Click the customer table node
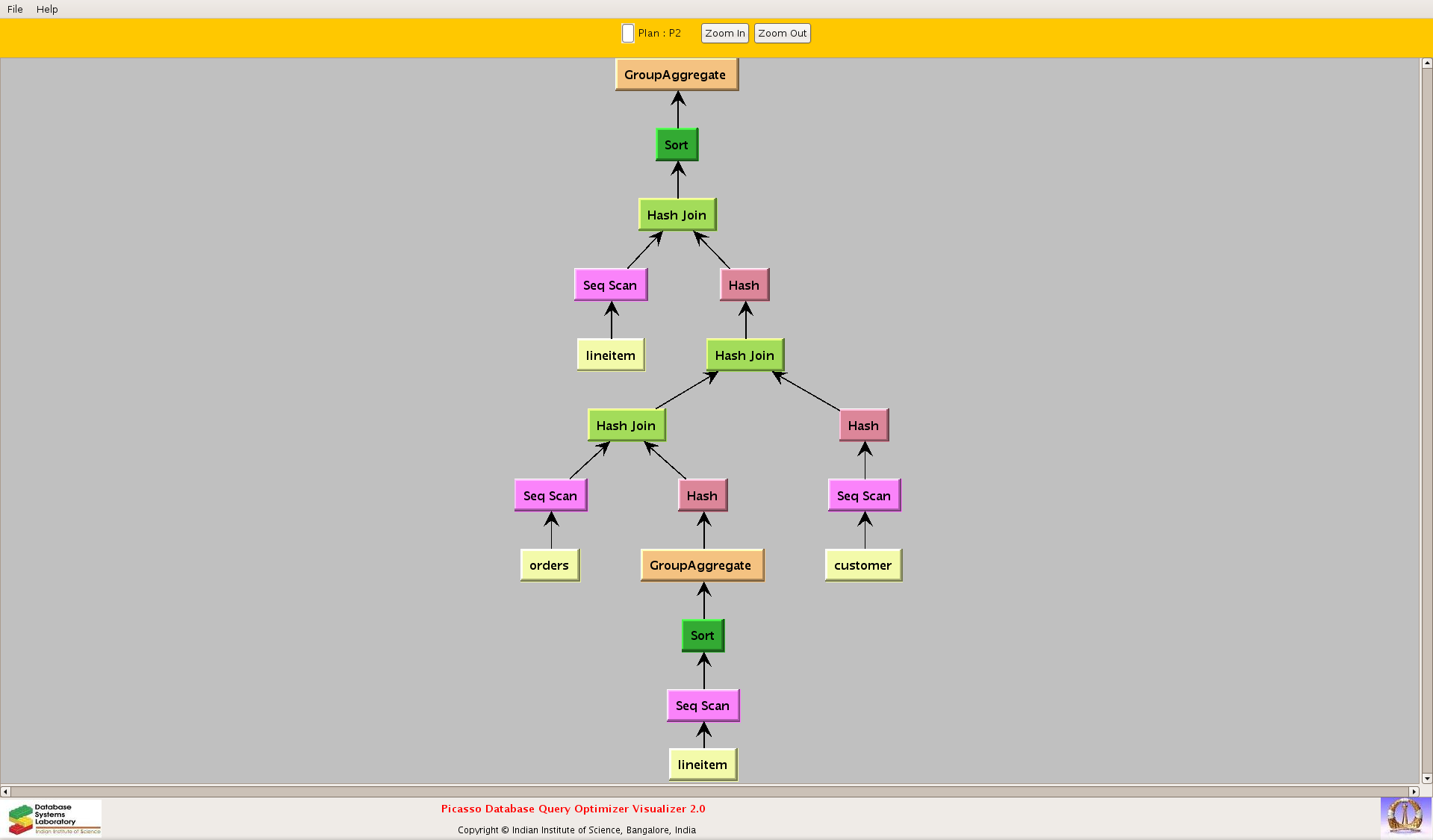 click(862, 565)
